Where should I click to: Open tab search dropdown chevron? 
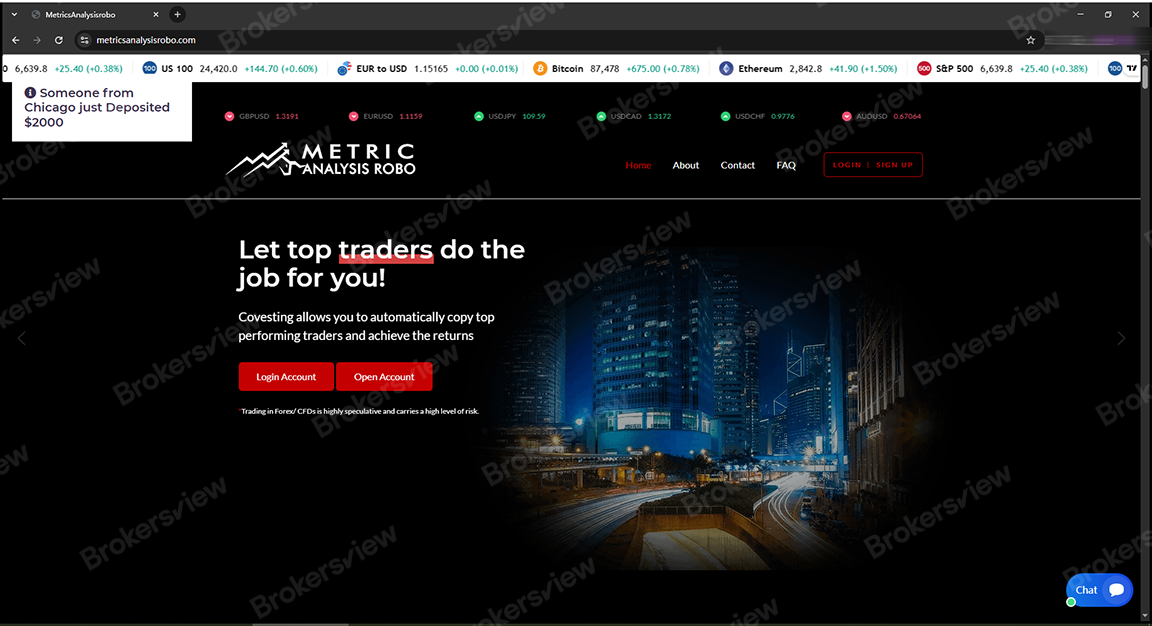(x=14, y=15)
